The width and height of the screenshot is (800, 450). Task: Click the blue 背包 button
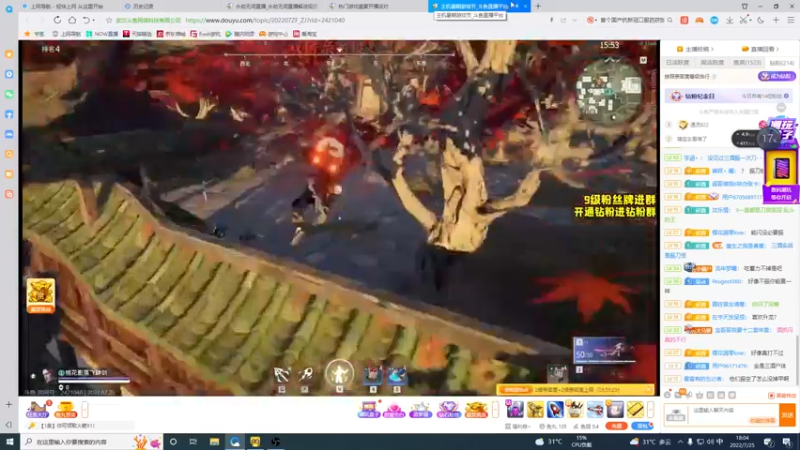pos(642,426)
